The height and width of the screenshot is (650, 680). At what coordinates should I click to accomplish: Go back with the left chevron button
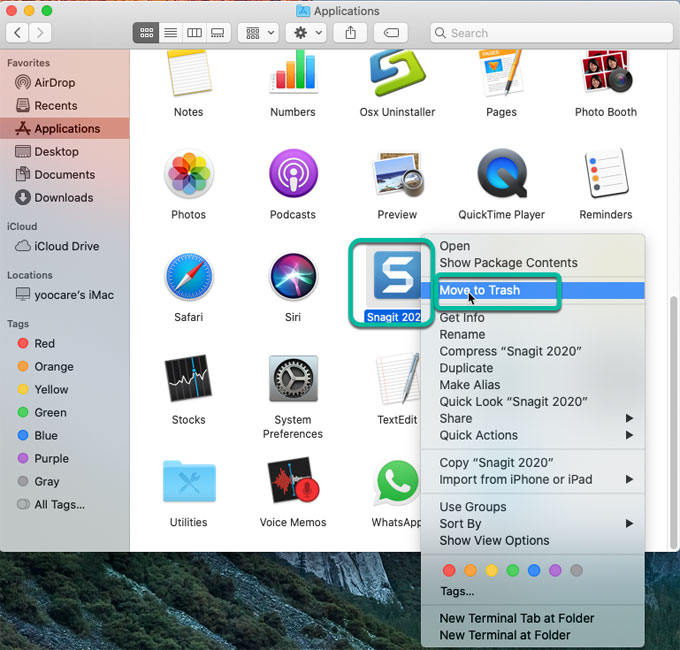click(x=17, y=33)
